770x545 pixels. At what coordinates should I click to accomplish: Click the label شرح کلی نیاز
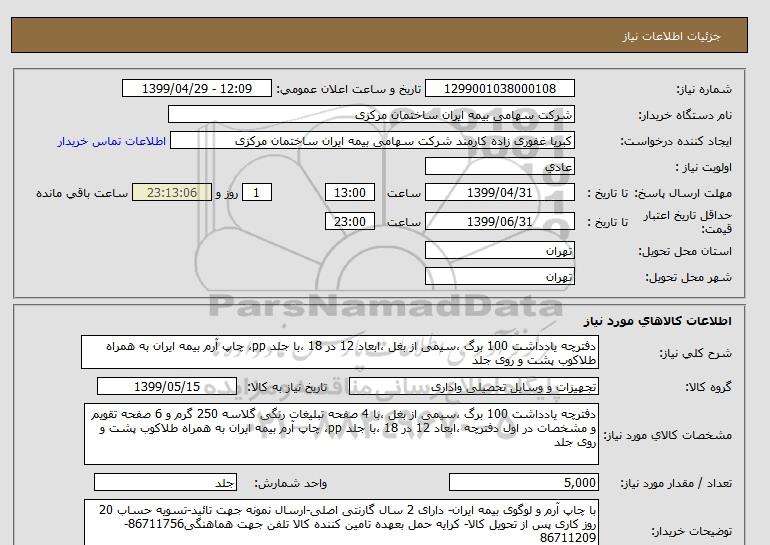695,353
